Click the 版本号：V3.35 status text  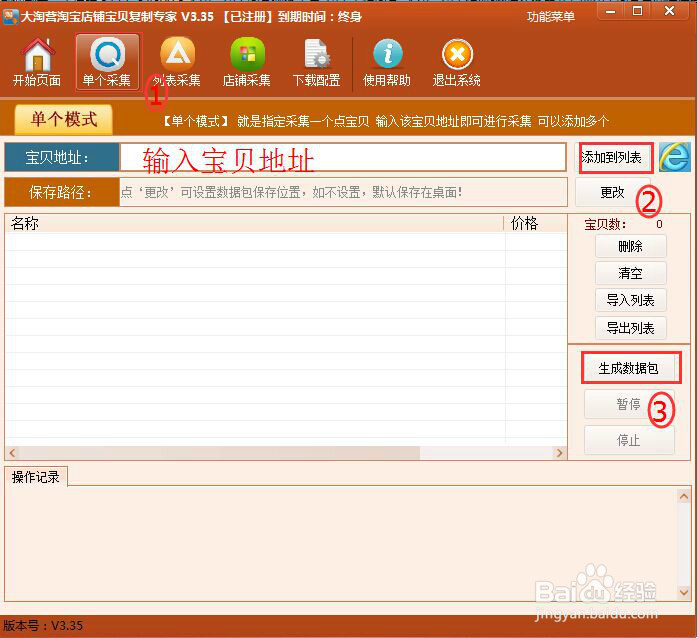pos(43,626)
